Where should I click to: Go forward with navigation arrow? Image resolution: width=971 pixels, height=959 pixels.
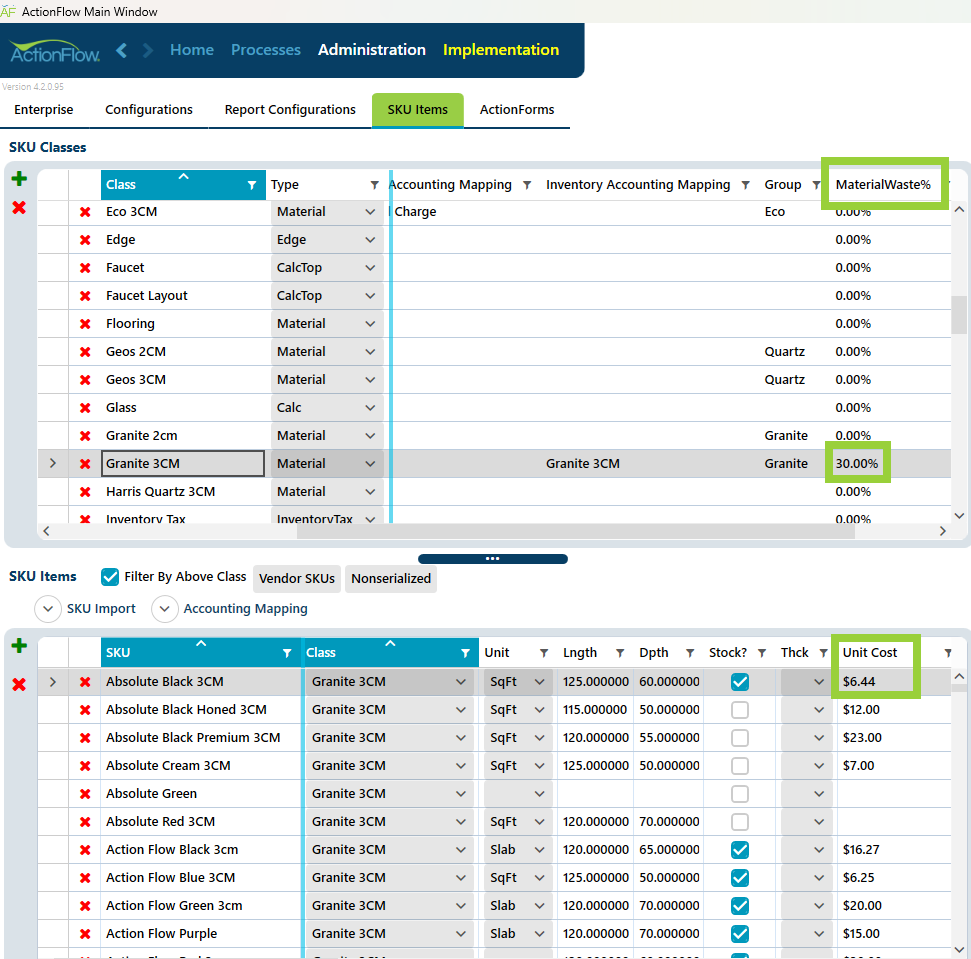[x=147, y=50]
